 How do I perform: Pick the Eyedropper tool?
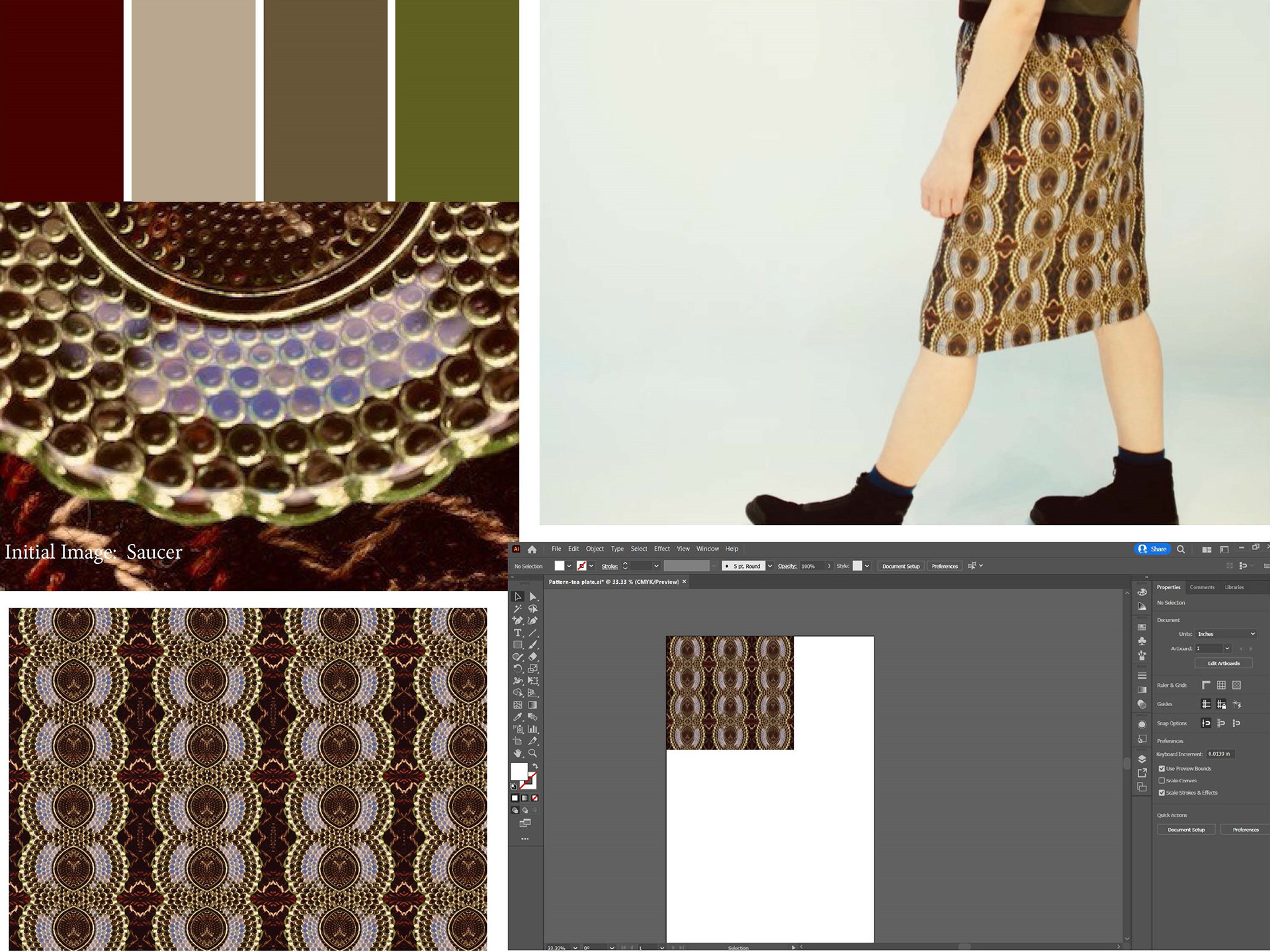pos(518,717)
